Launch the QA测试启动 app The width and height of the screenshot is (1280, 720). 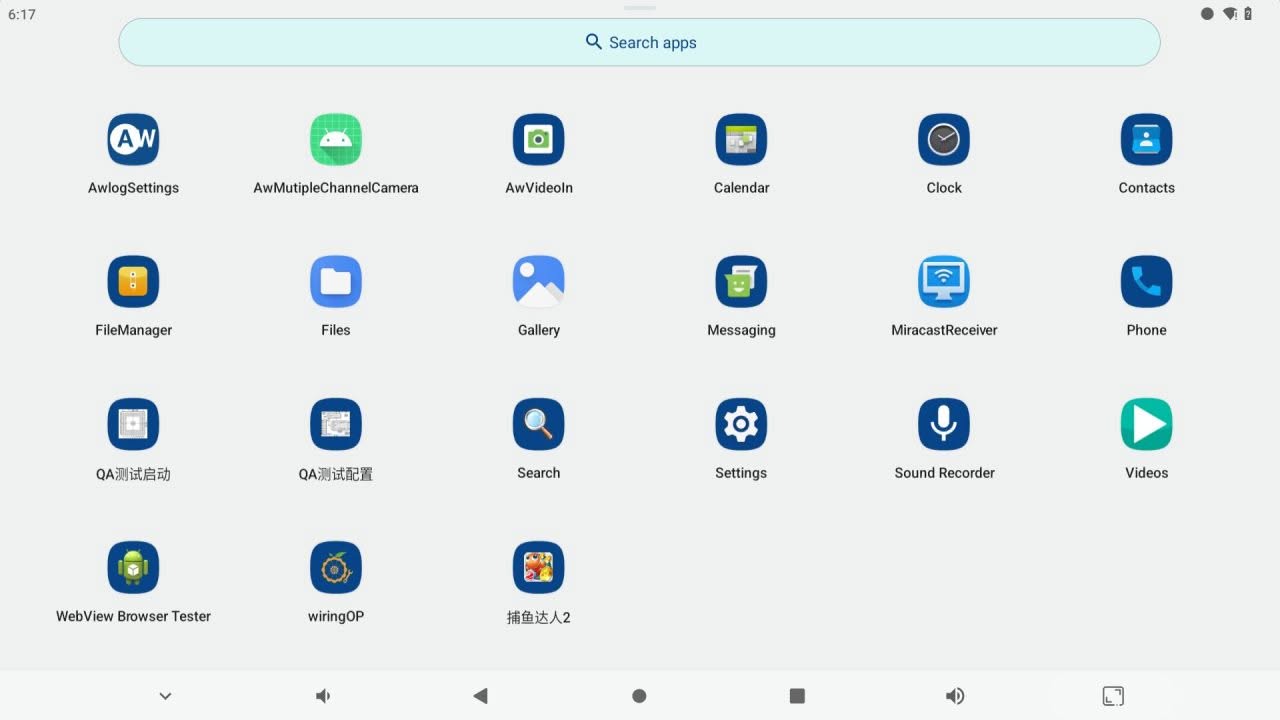133,425
